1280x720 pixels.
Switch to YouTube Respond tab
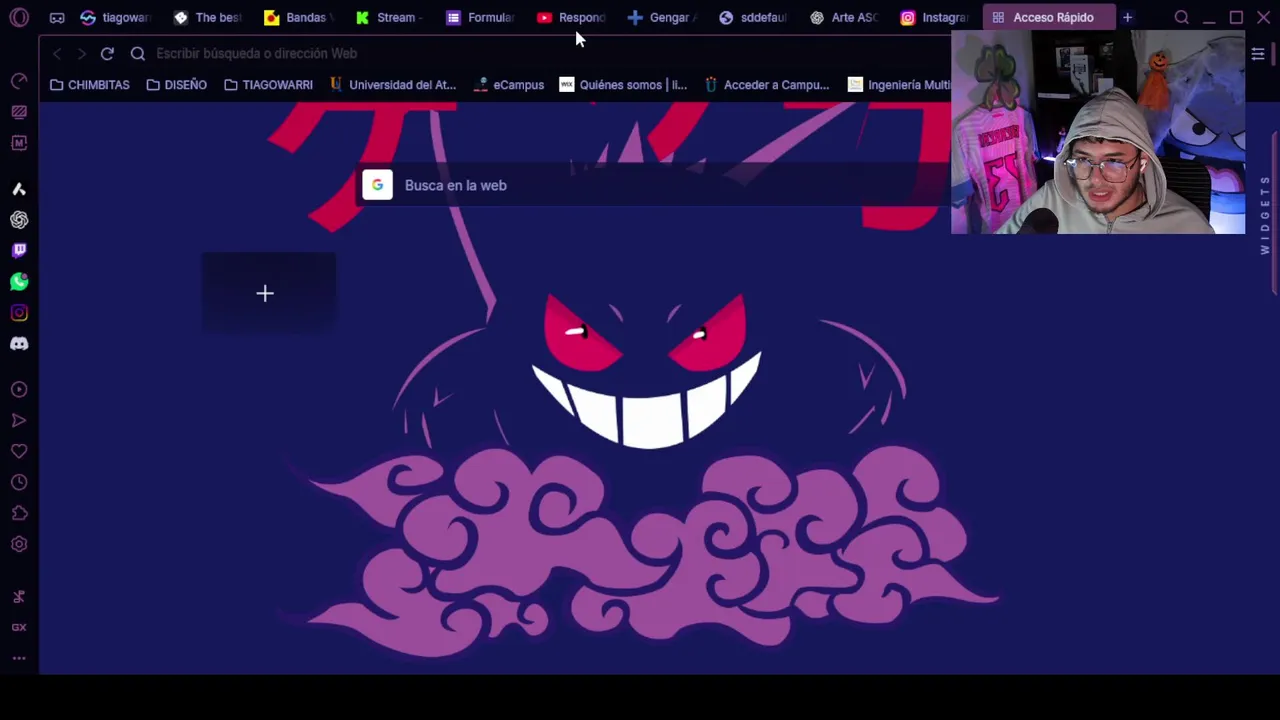(x=572, y=17)
